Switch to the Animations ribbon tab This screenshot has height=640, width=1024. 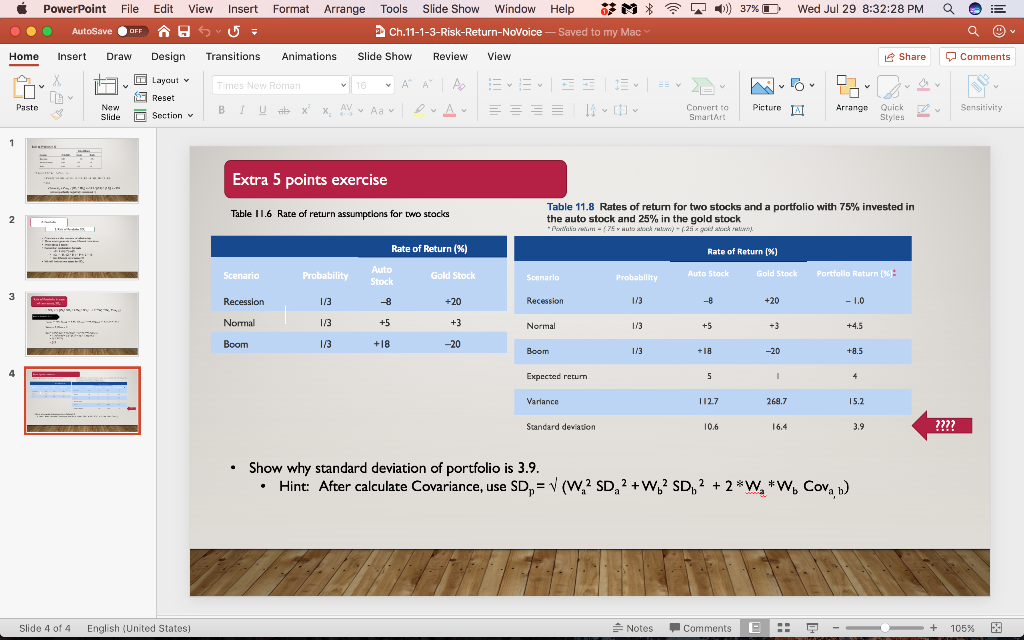pos(308,56)
